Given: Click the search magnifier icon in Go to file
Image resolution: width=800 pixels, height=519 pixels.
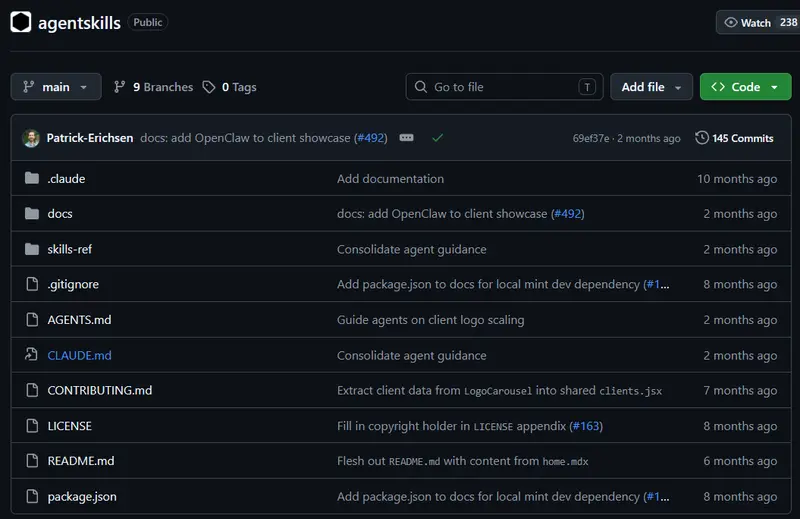Looking at the screenshot, I should 420,87.
